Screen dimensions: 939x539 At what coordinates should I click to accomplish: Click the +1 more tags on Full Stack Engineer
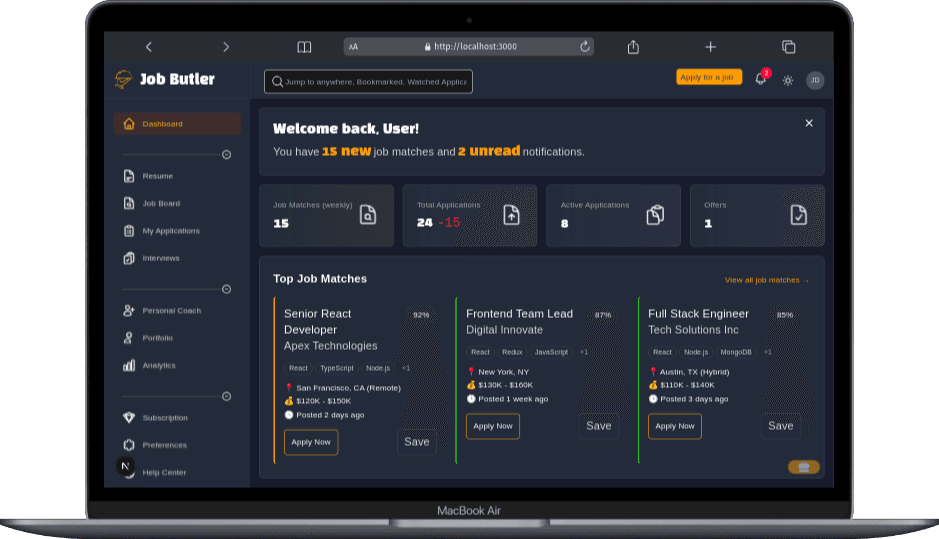click(x=768, y=352)
